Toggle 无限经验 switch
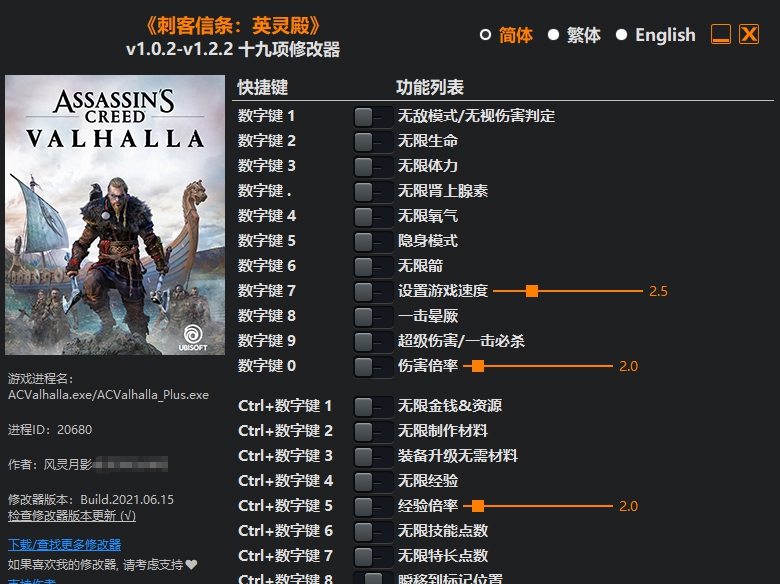The image size is (780, 584). 373,482
